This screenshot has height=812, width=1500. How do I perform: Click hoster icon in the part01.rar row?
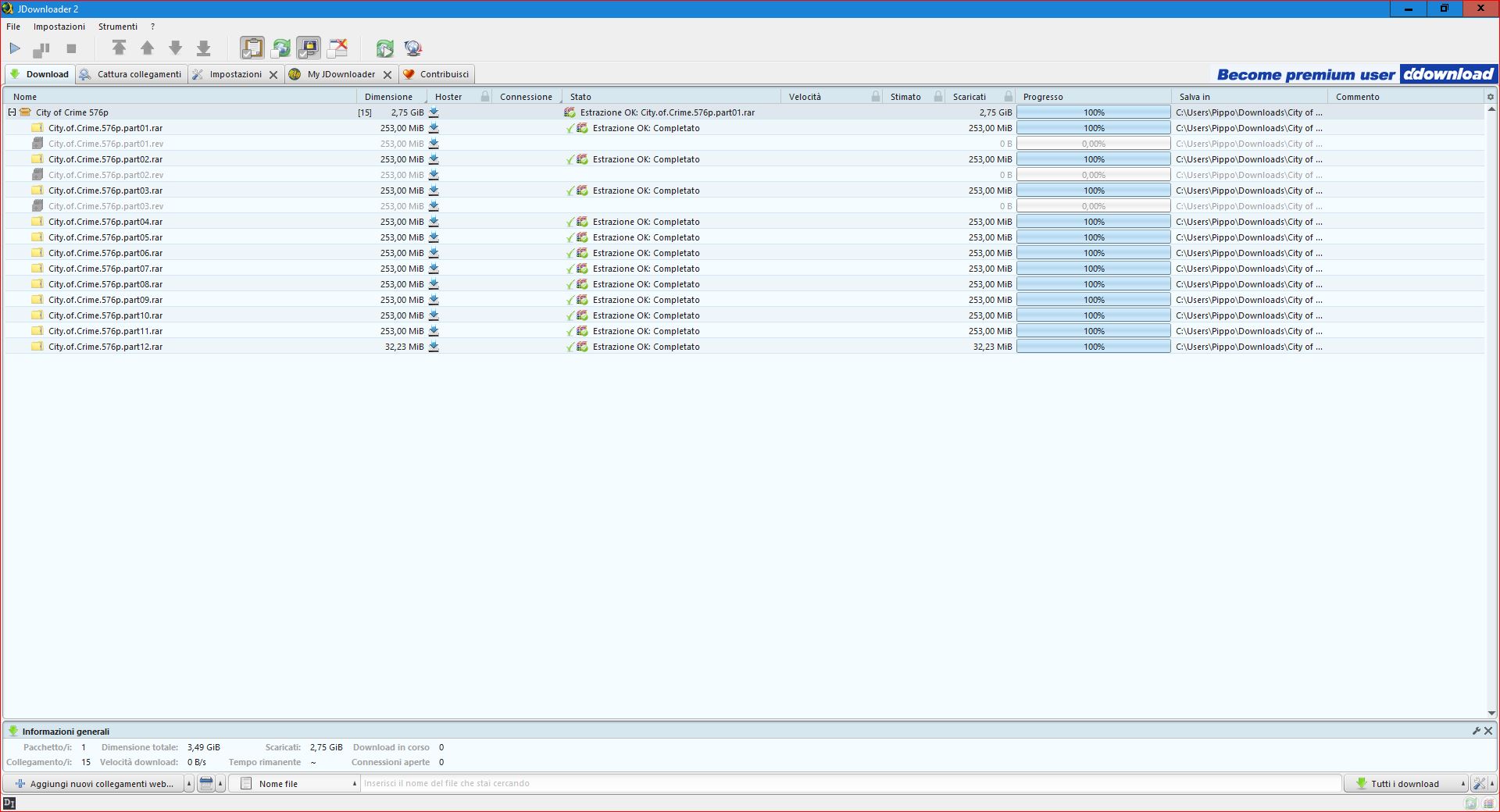pyautogui.click(x=434, y=128)
